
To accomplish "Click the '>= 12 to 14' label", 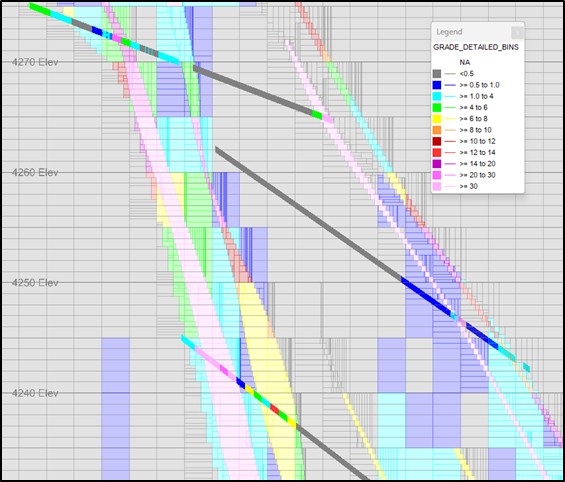I will [477, 152].
